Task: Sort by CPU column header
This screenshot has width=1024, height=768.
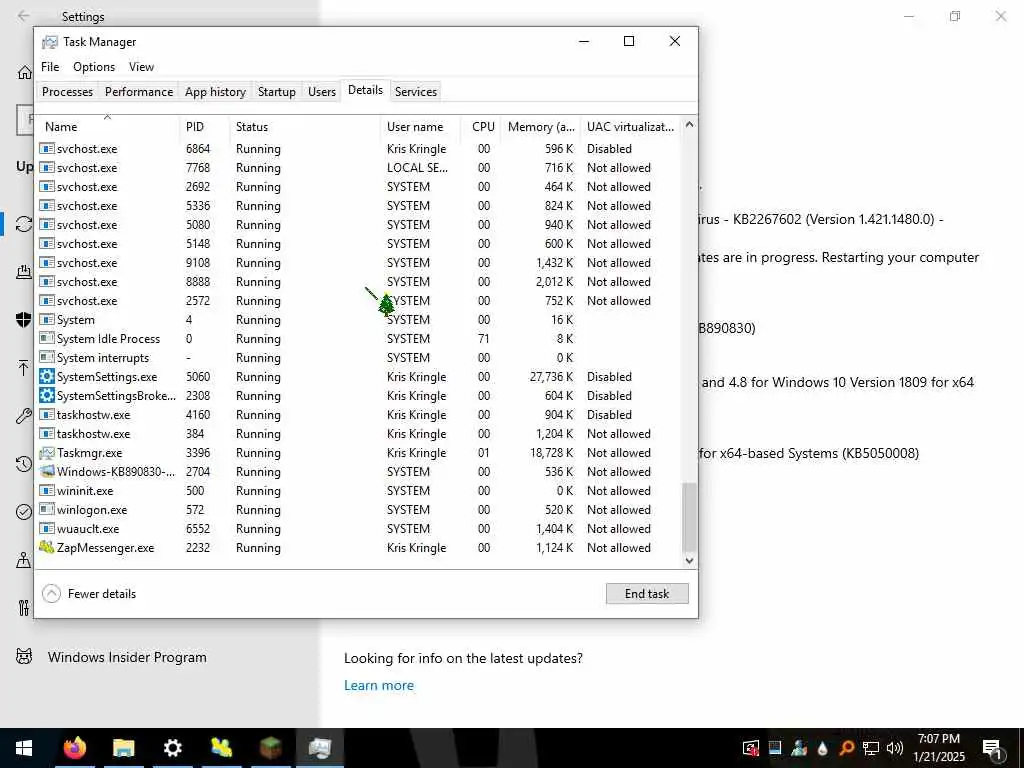Action: 483,126
